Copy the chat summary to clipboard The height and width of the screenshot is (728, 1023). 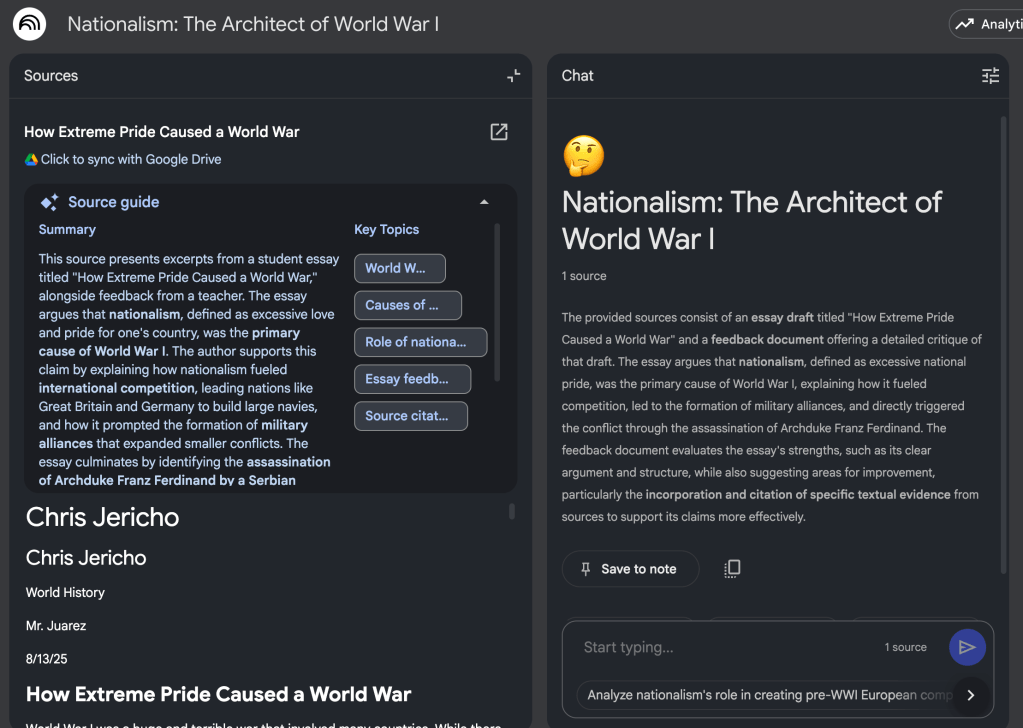click(732, 569)
